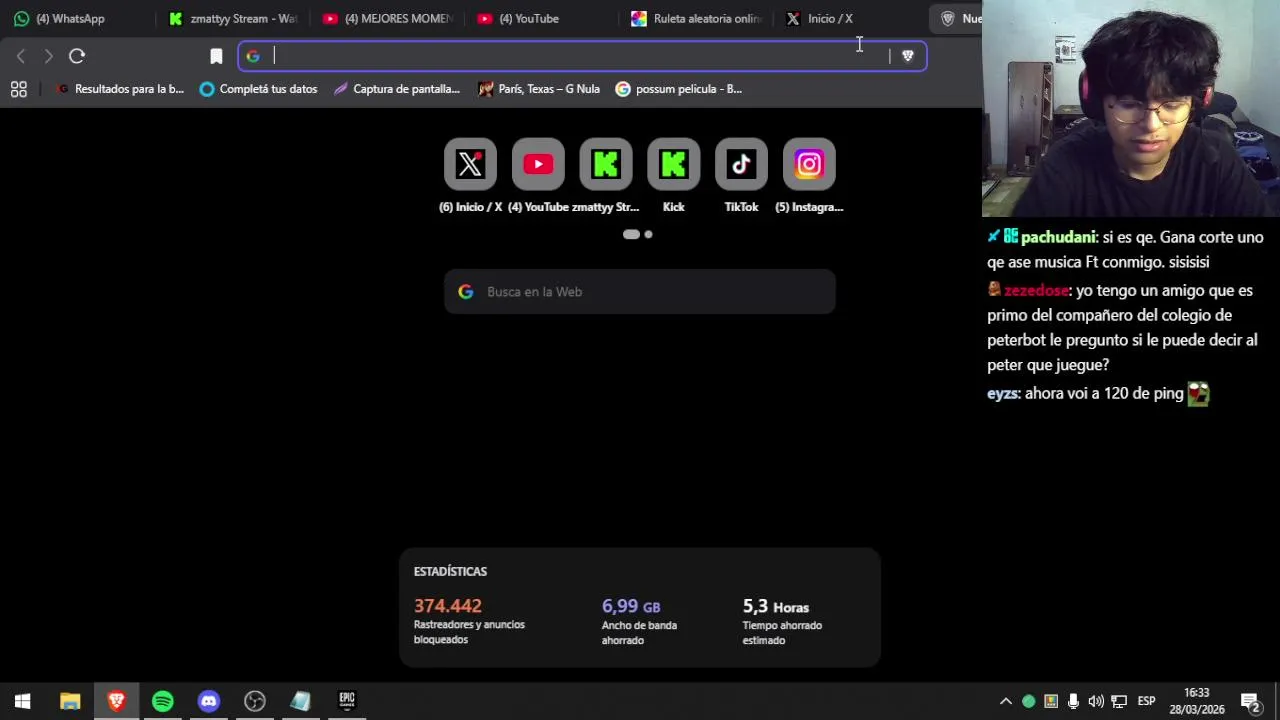The width and height of the screenshot is (1280, 720).
Task: Open the Brave Shields lion icon
Action: pos(908,56)
